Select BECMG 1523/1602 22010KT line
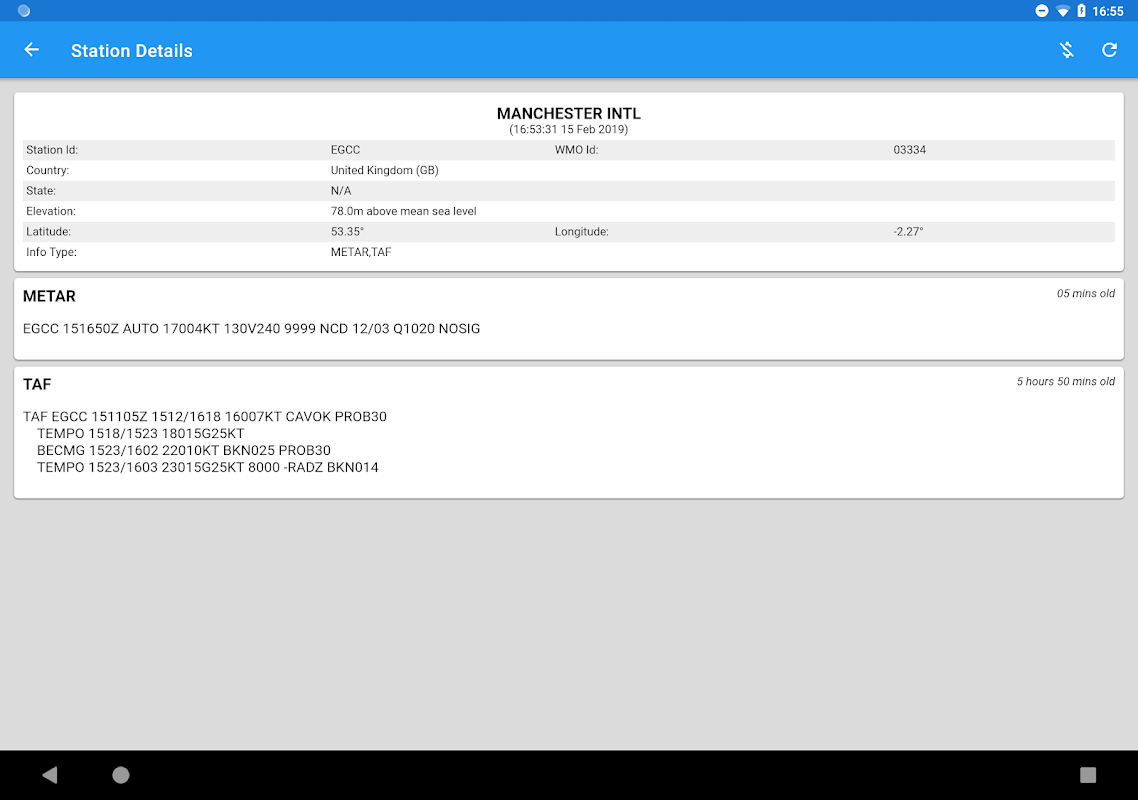The height and width of the screenshot is (800, 1138). (x=184, y=450)
